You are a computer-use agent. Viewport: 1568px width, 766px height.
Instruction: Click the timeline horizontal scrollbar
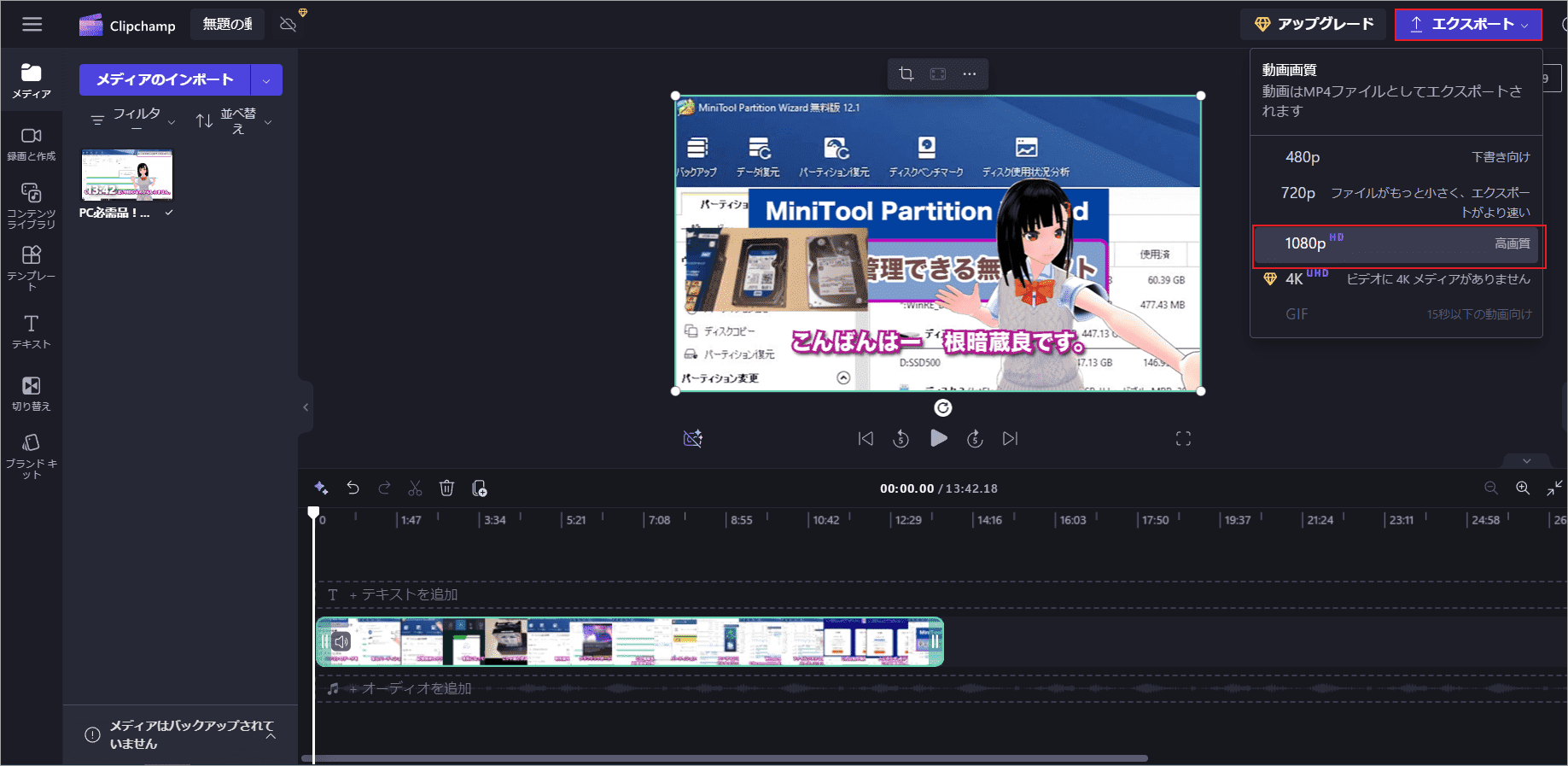725,758
